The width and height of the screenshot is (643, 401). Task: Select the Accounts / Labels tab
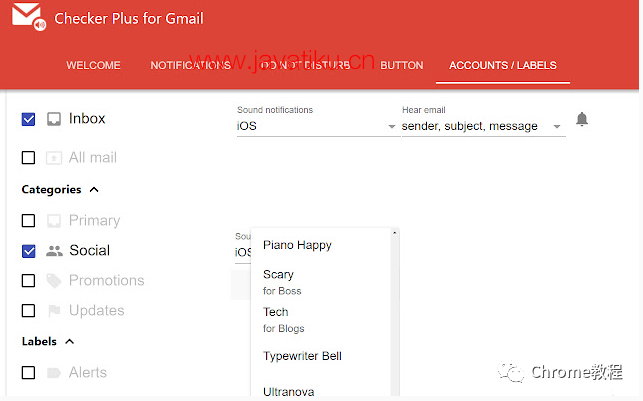[x=503, y=65]
